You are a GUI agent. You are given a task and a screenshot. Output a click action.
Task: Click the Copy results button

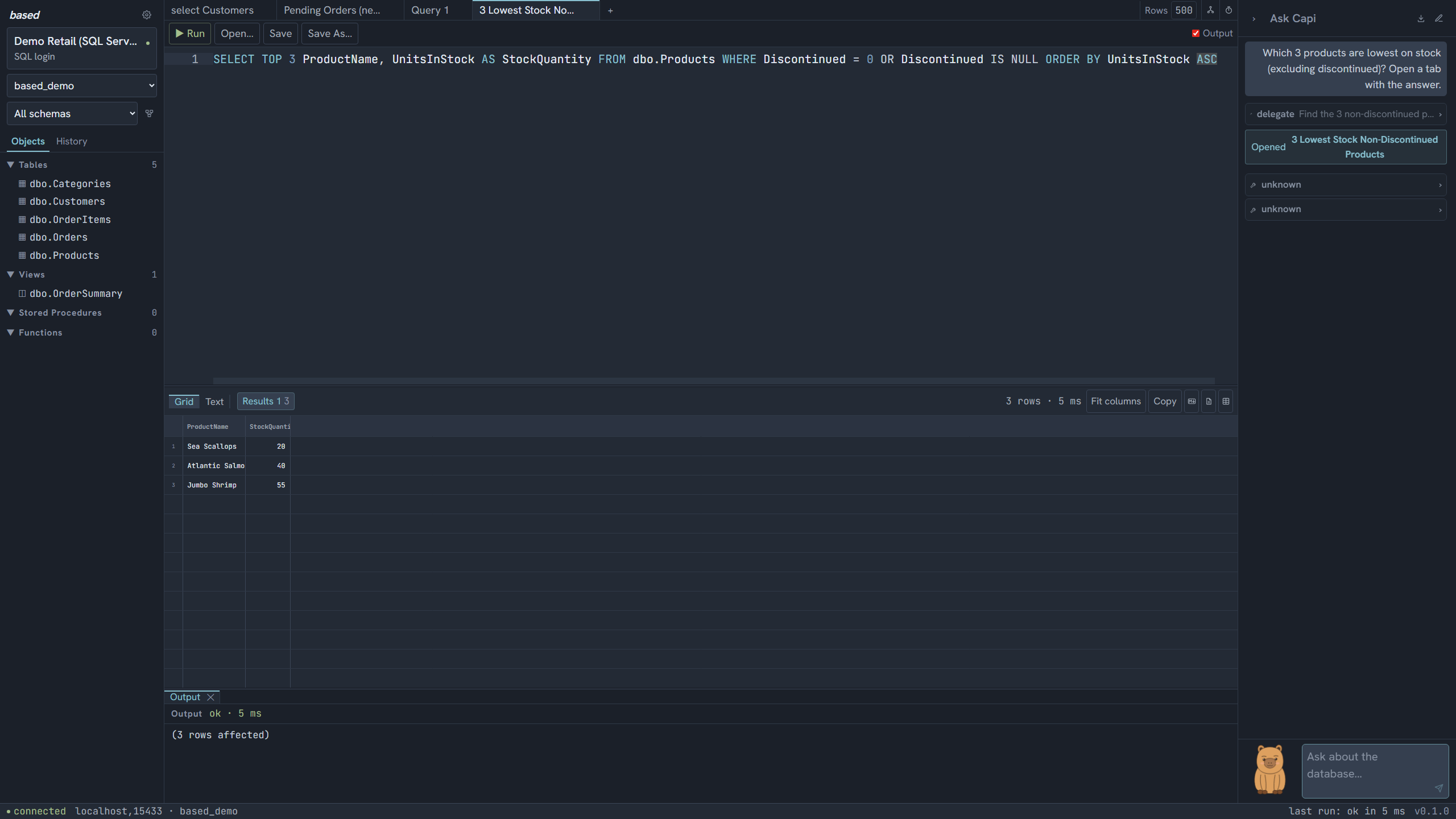pyautogui.click(x=1165, y=402)
